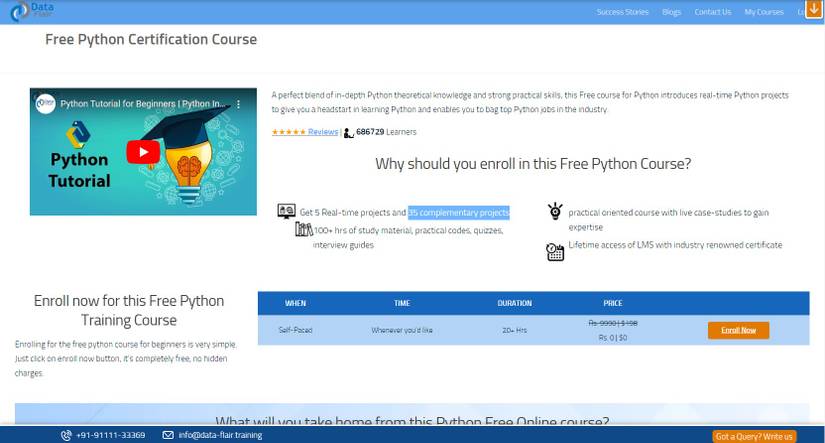Click the DataFlair logo

(32, 11)
